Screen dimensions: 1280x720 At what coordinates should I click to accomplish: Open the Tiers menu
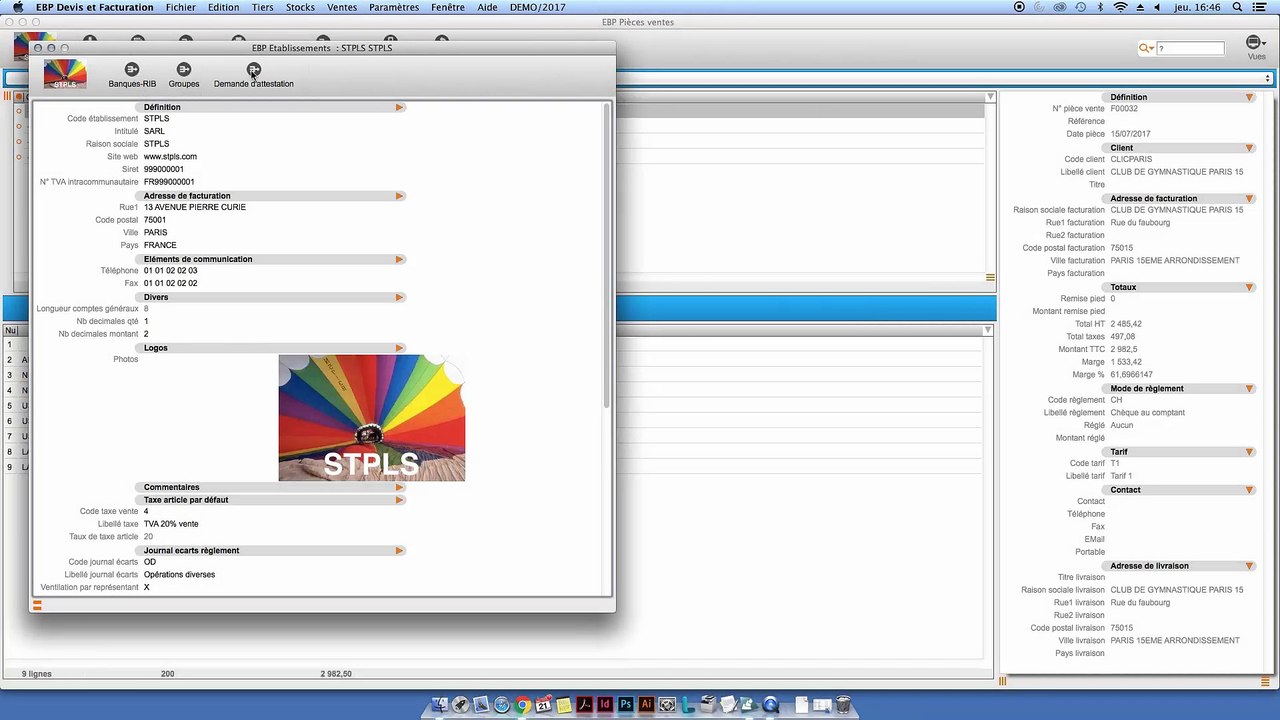click(263, 7)
